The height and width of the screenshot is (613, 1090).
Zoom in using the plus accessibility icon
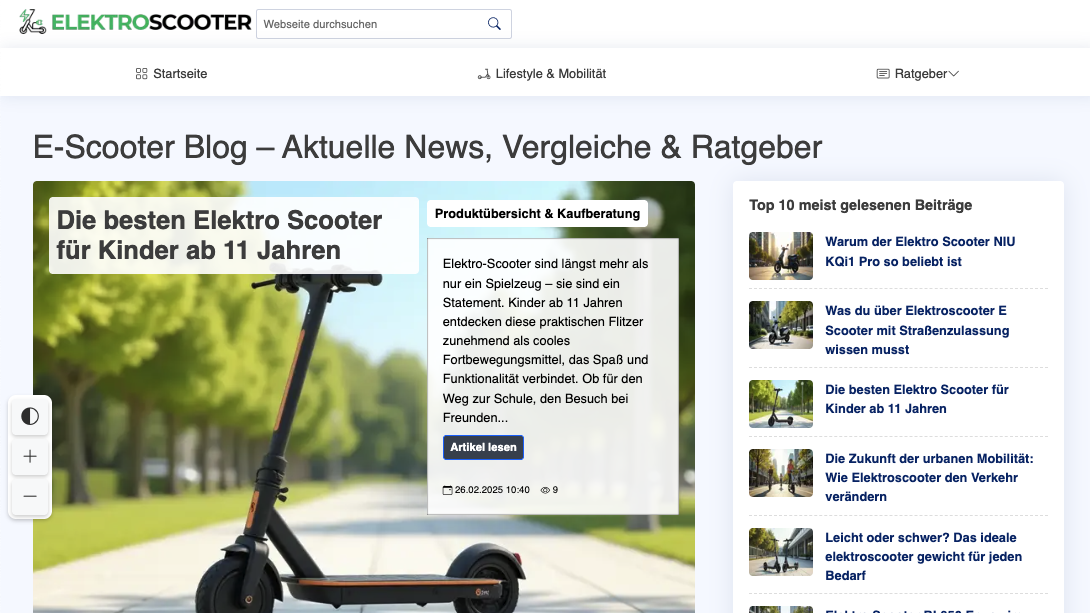coord(30,457)
